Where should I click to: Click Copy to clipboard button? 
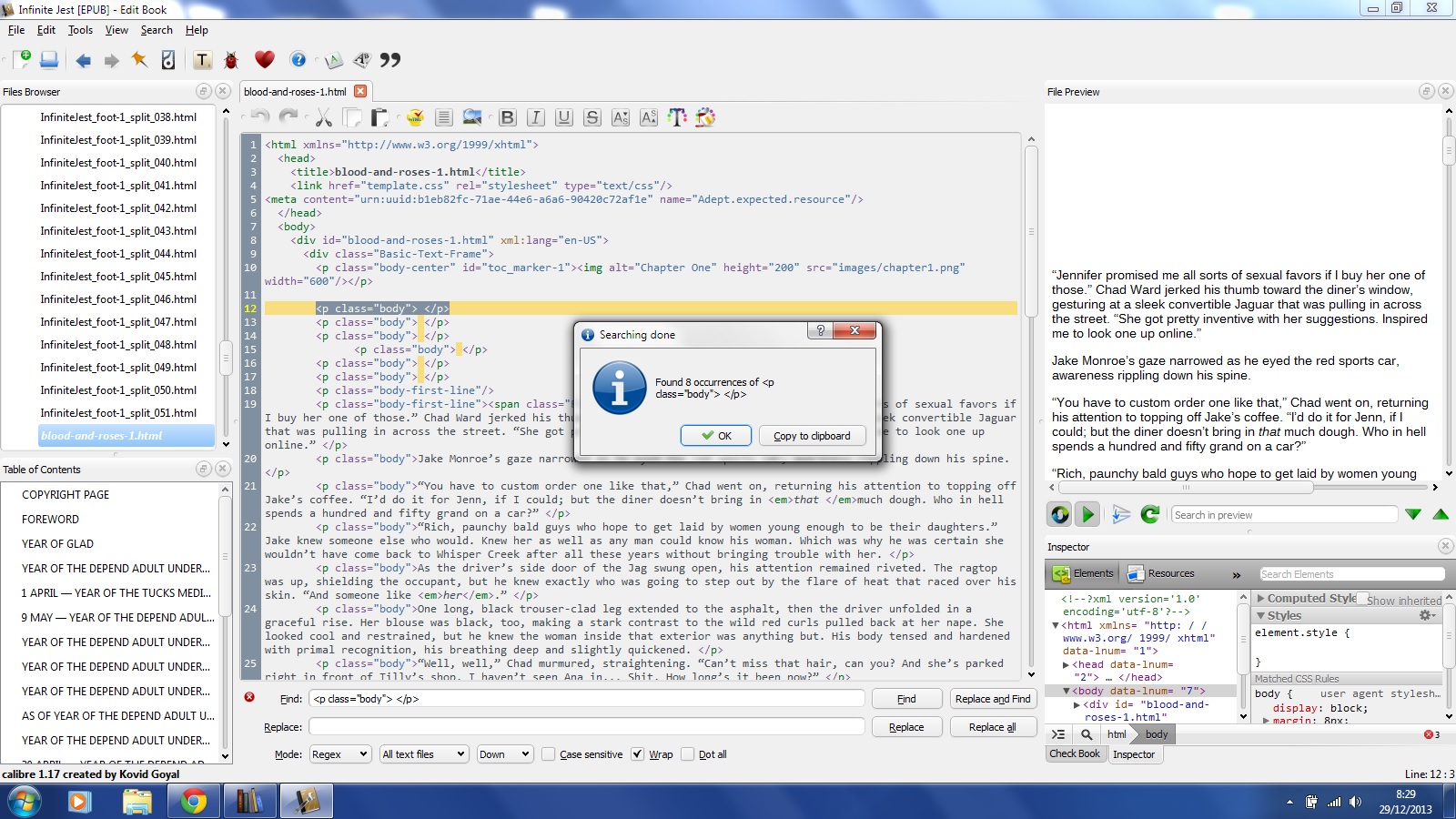point(812,436)
